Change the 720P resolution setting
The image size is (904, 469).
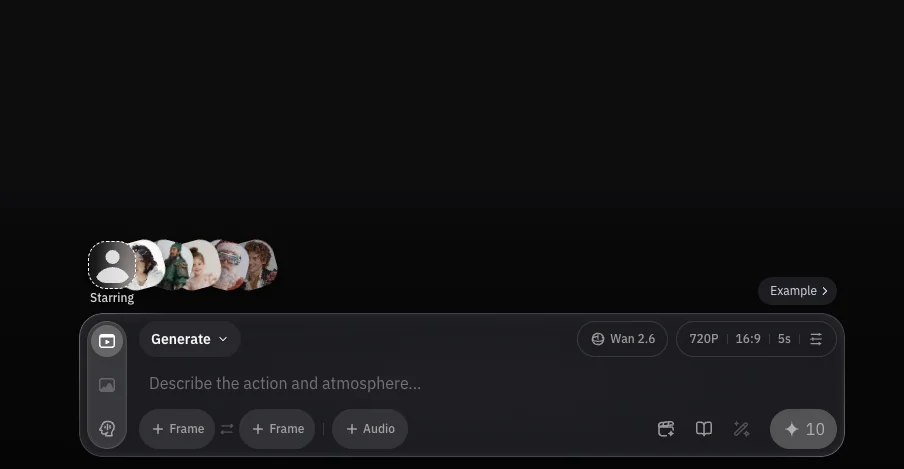(x=704, y=339)
